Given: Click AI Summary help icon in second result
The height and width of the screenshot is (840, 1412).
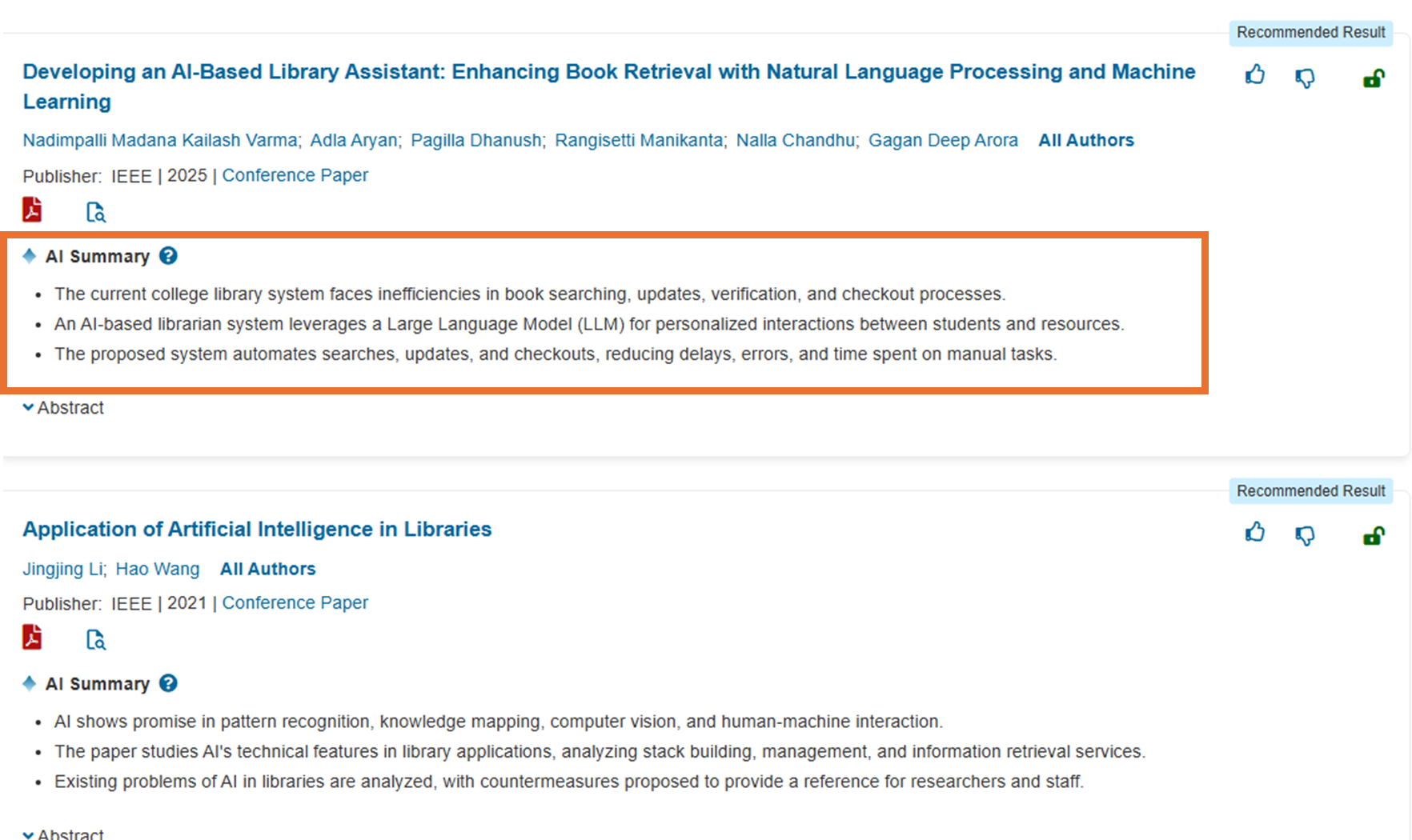Looking at the screenshot, I should point(168,683).
